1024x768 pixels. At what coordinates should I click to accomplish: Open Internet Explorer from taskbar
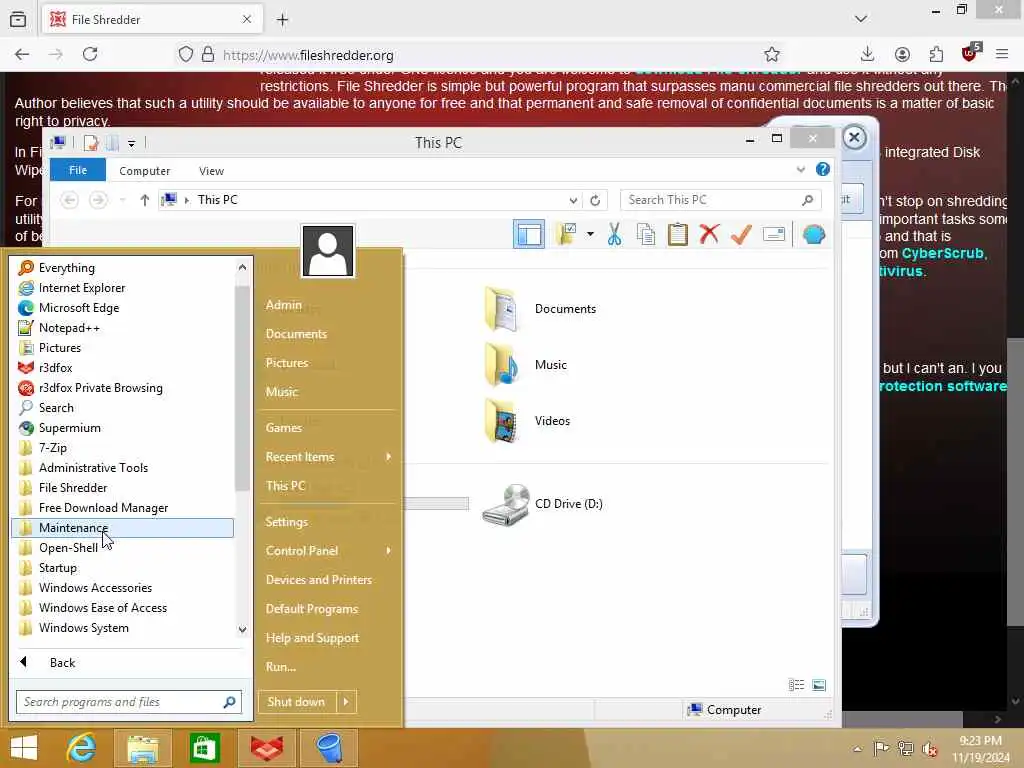click(x=82, y=748)
